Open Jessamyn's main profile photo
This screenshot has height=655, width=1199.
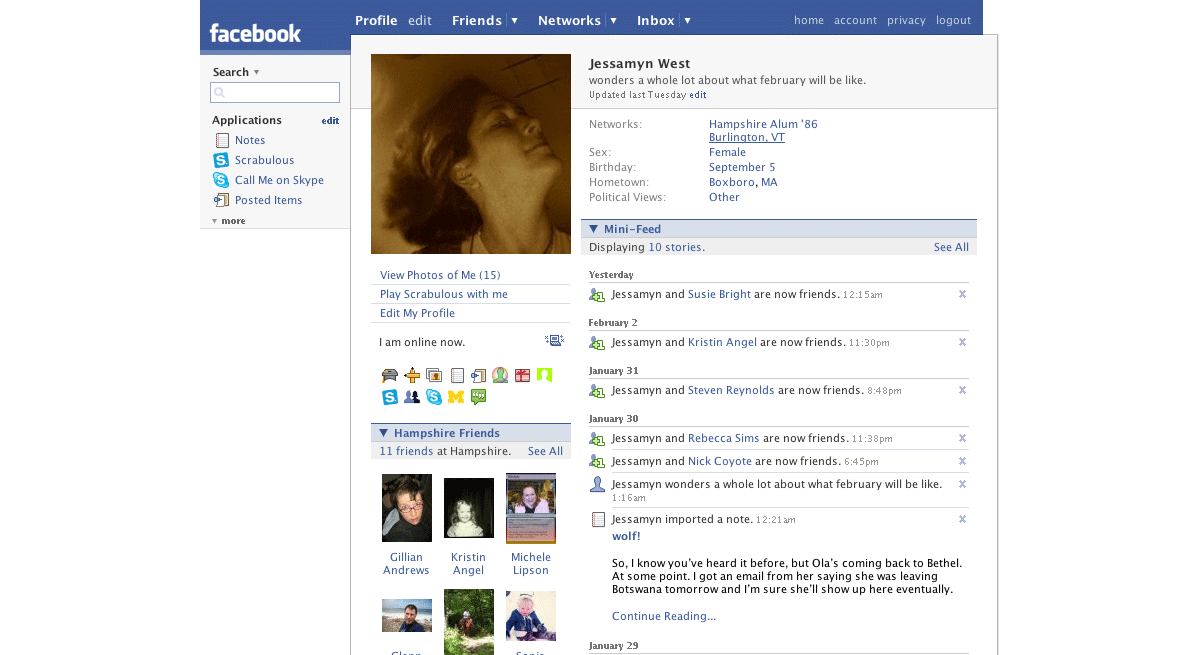[x=471, y=154]
